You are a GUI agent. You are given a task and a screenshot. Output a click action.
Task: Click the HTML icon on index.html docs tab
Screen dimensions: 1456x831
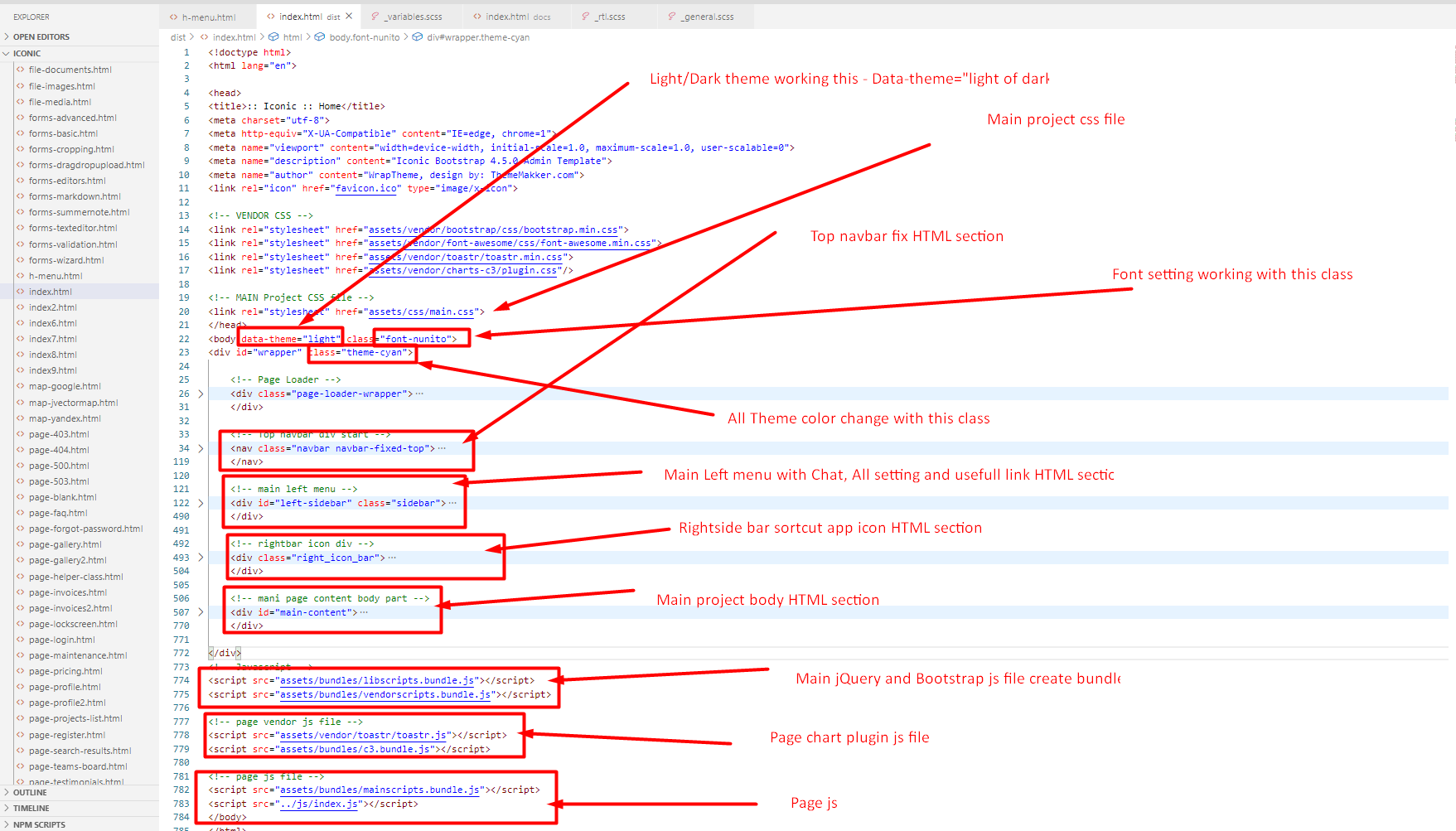pyautogui.click(x=477, y=17)
